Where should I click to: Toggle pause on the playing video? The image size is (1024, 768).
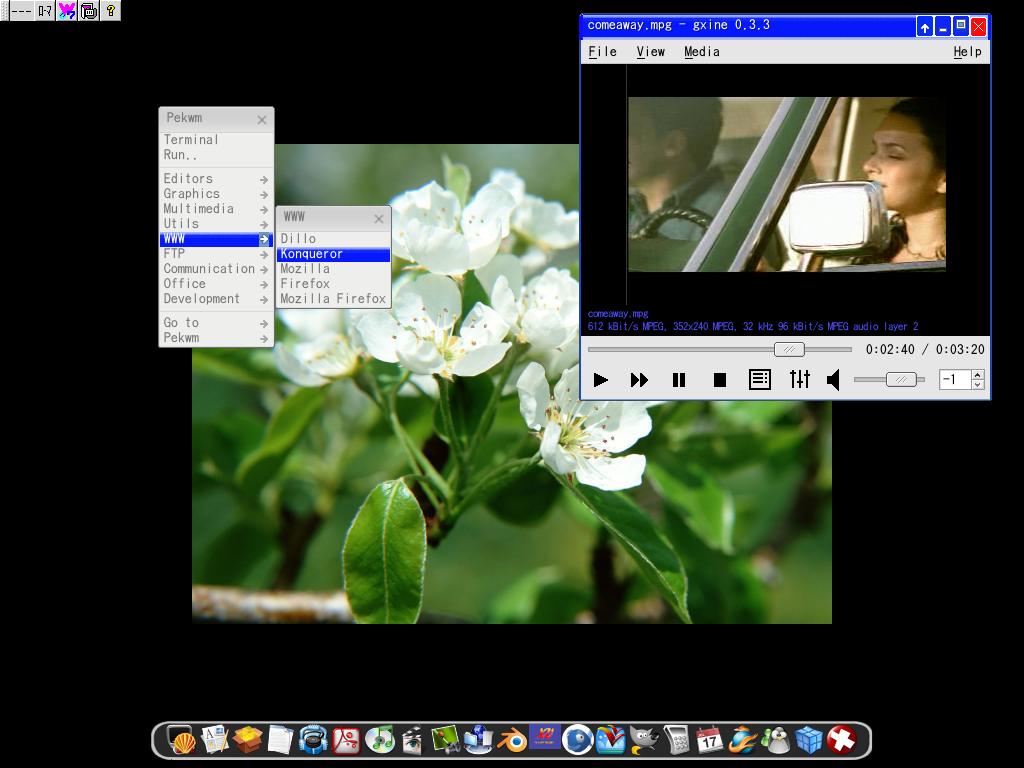(679, 379)
